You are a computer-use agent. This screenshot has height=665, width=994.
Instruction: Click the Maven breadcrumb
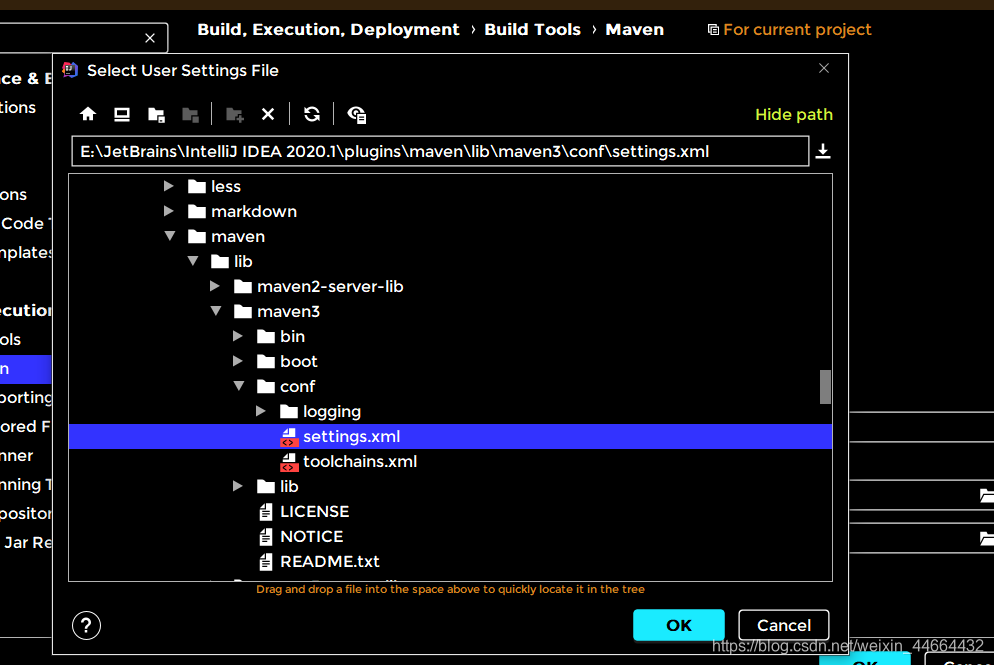(x=635, y=30)
